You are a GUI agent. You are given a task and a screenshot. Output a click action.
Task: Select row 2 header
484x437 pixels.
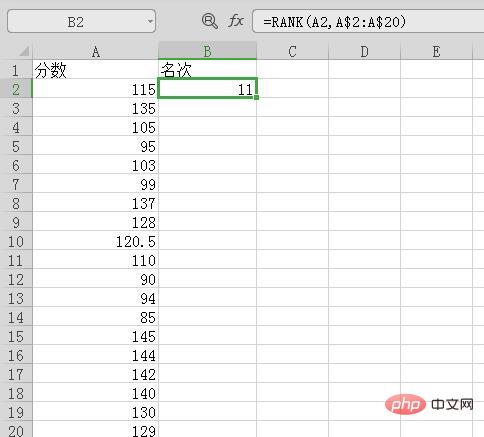pyautogui.click(x=16, y=89)
